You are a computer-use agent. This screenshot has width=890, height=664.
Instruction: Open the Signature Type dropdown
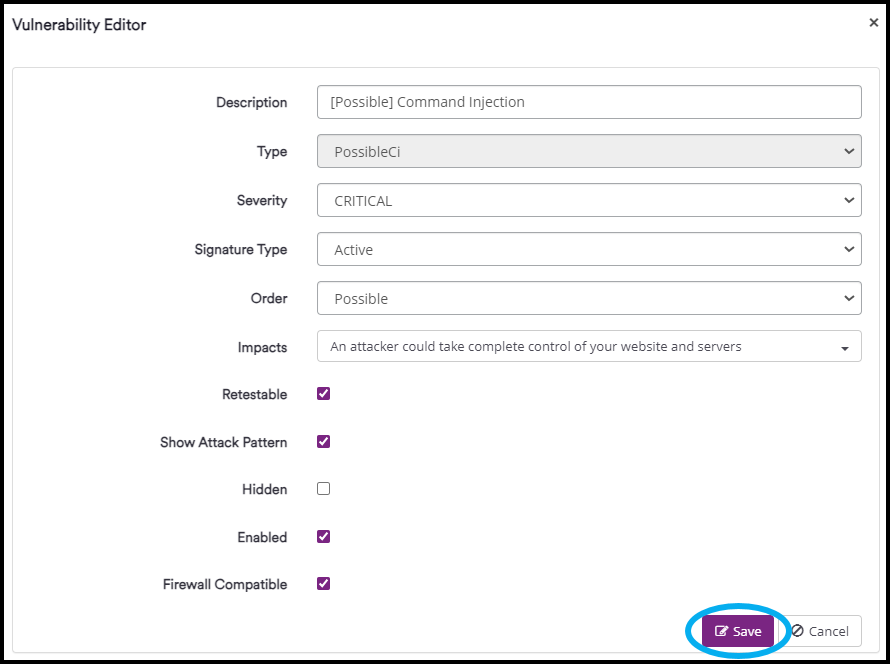coord(589,249)
